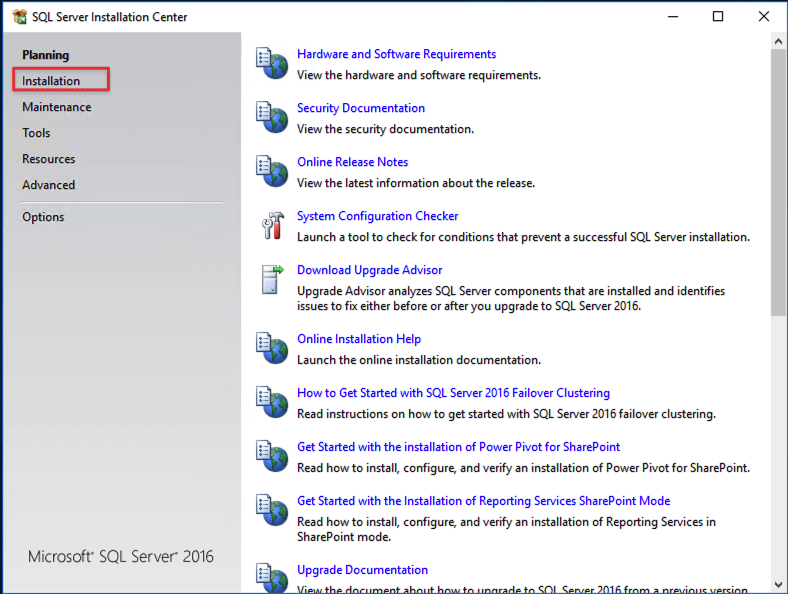Click the SQL Server title bar icon
The image size is (788, 594).
point(19,17)
